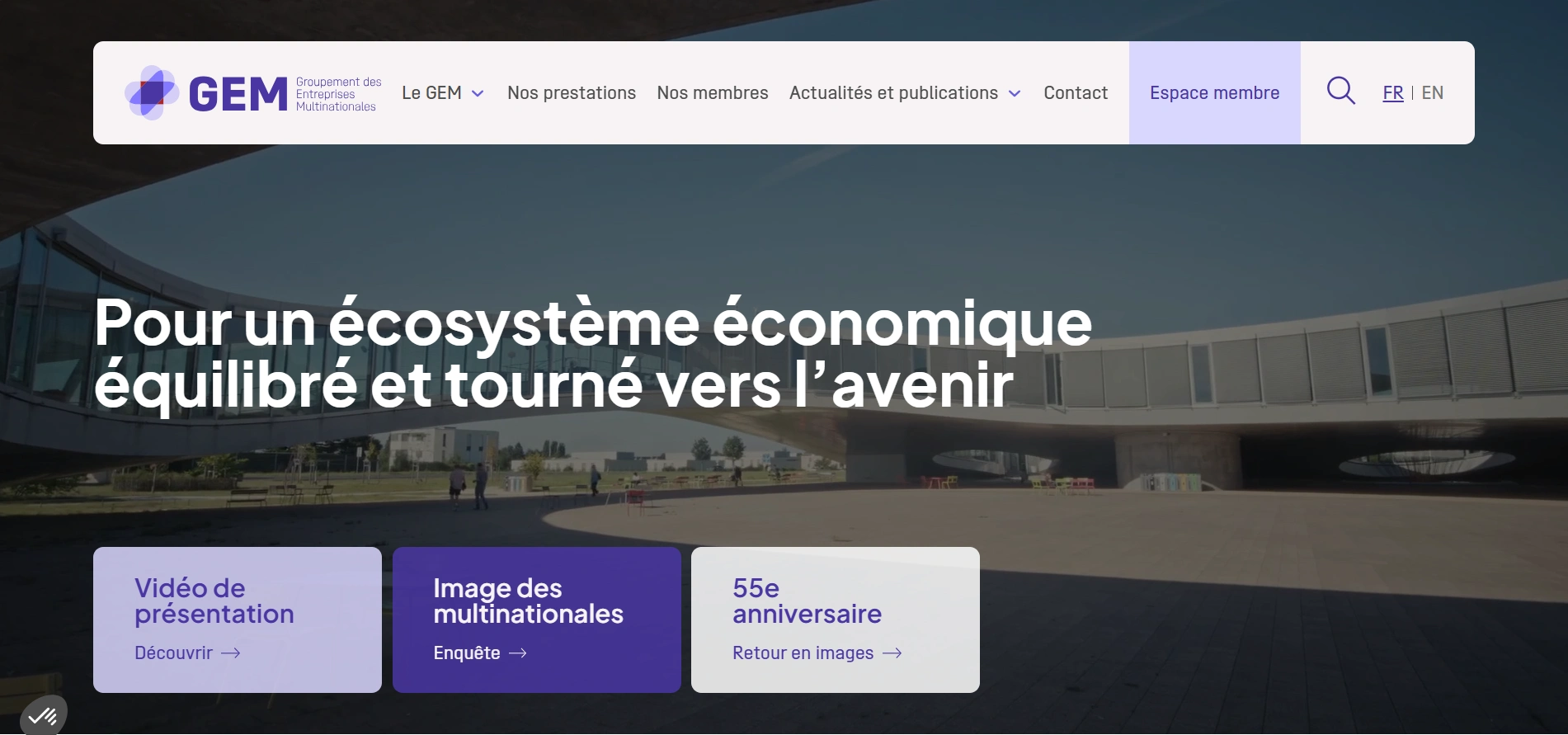Open the 55e anniversaire card
The image size is (1568, 735).
point(836,620)
